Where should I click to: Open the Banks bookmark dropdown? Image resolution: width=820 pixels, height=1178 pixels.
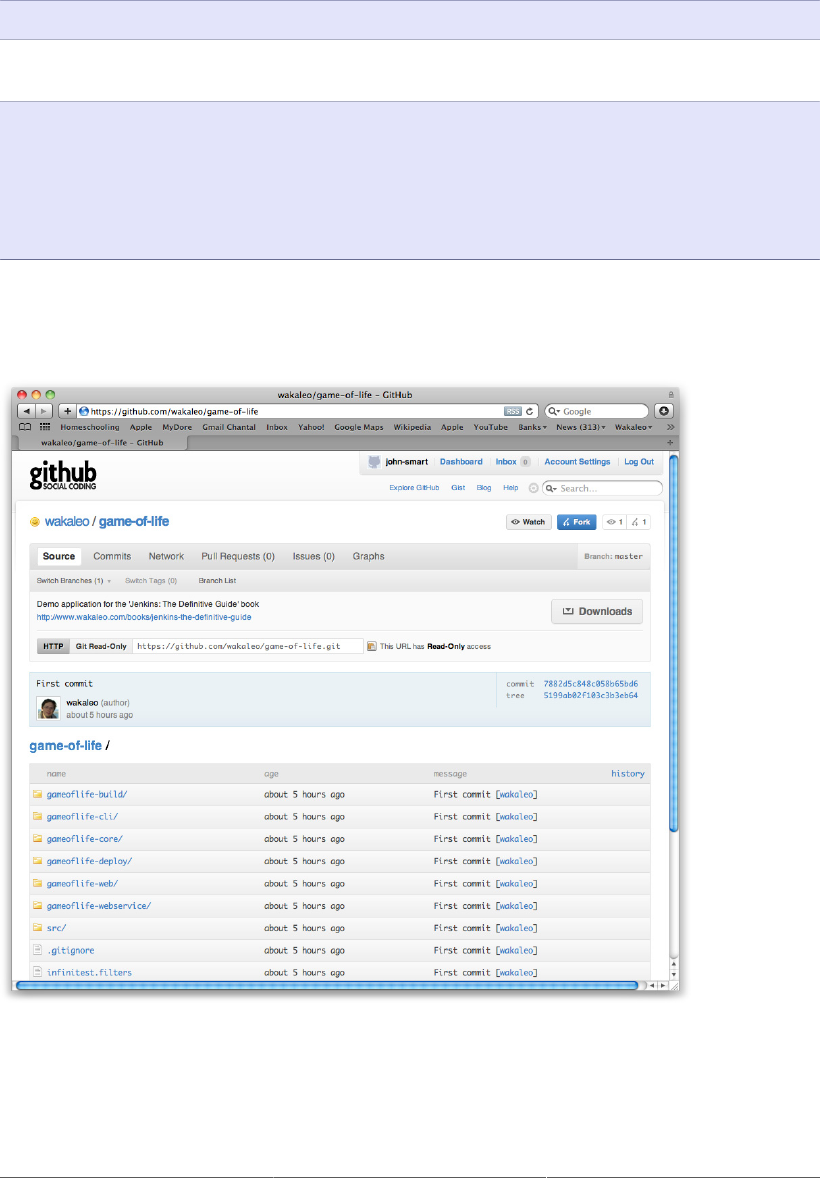532,427
